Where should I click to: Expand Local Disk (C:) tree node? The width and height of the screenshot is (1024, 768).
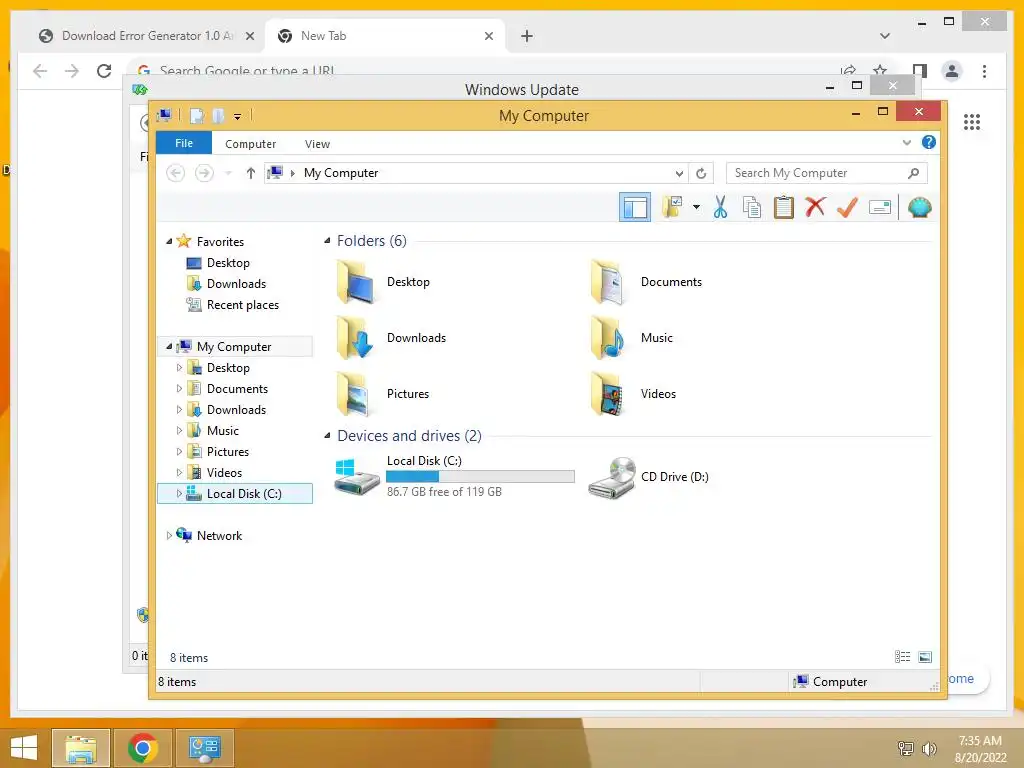pyautogui.click(x=179, y=494)
